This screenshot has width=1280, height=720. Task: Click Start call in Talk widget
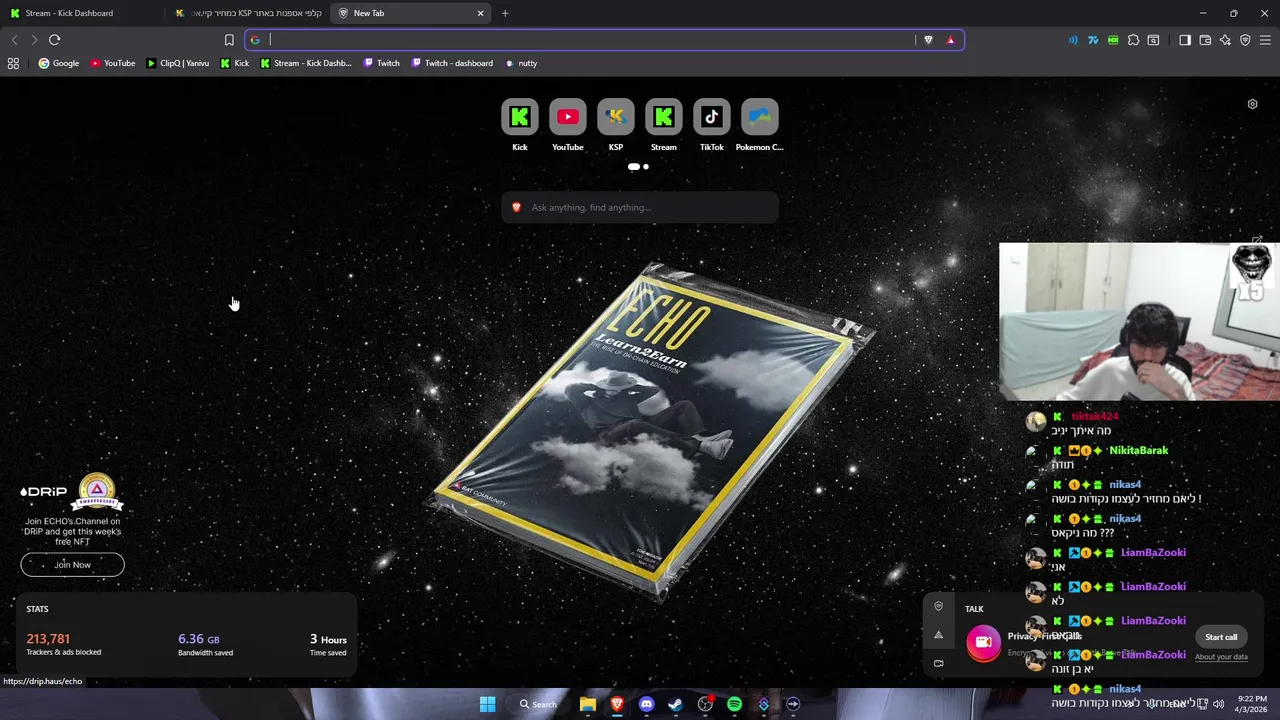[x=1221, y=637]
